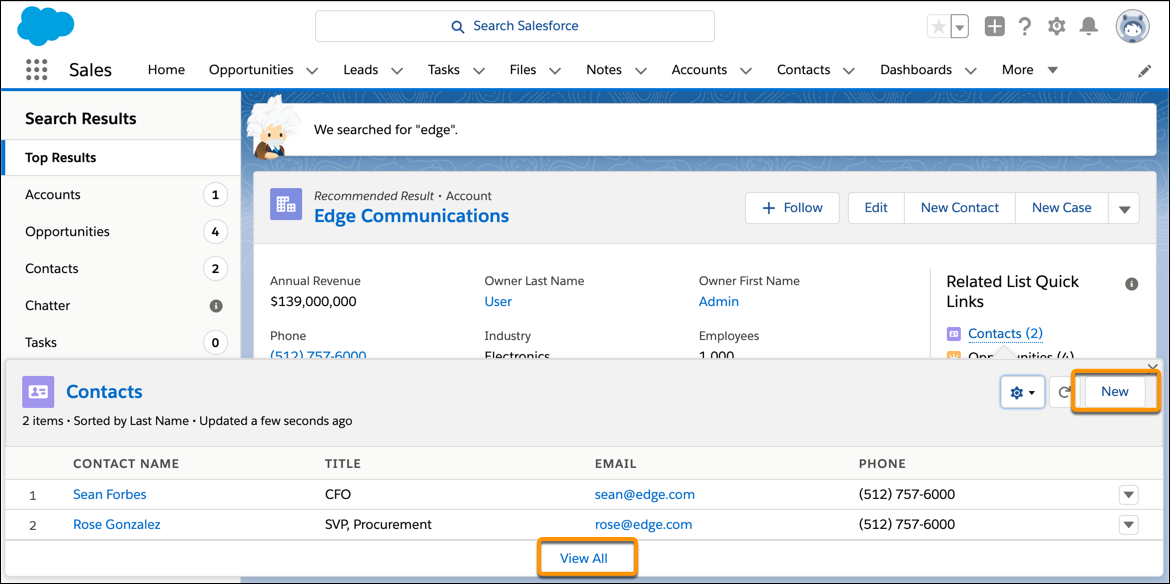Click Related List Quick Links info icon

(1131, 284)
